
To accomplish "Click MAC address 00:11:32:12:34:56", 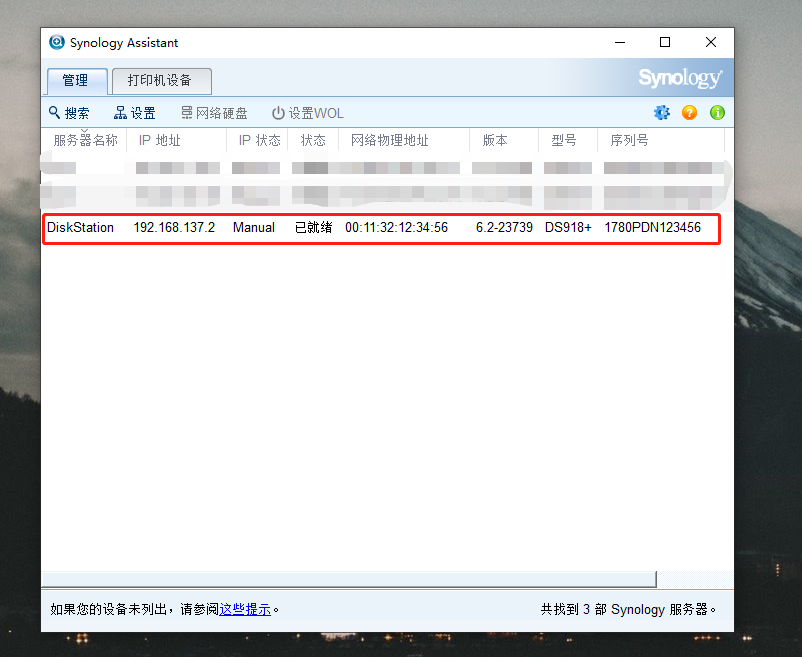I will coord(396,228).
